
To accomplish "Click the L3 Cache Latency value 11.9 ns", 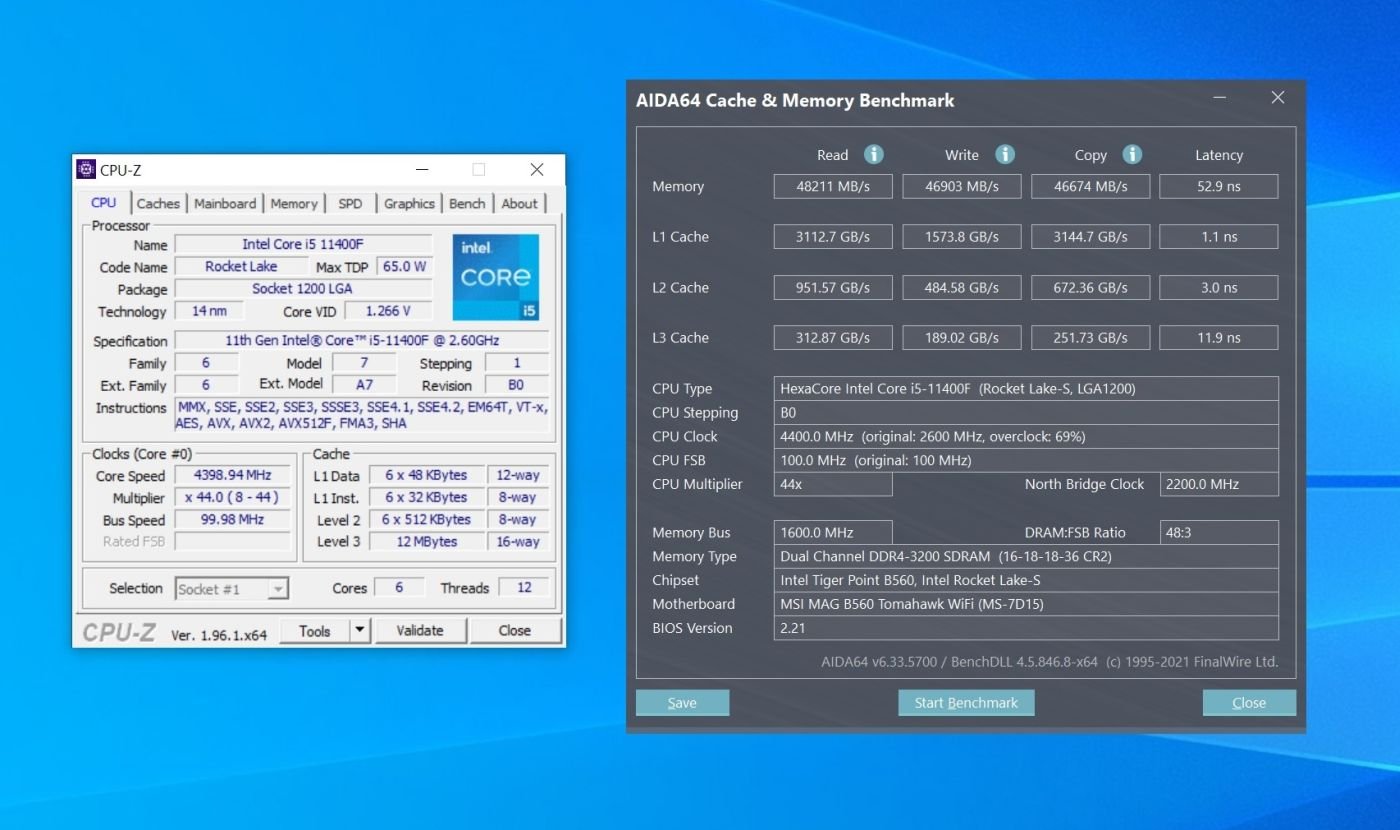I will pos(1219,338).
